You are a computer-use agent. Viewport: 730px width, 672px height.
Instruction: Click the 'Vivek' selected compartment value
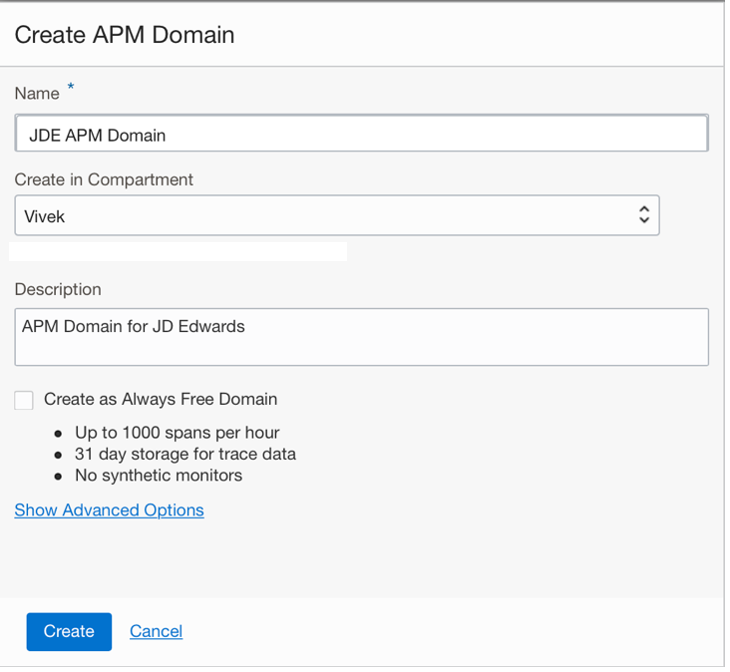click(45, 215)
